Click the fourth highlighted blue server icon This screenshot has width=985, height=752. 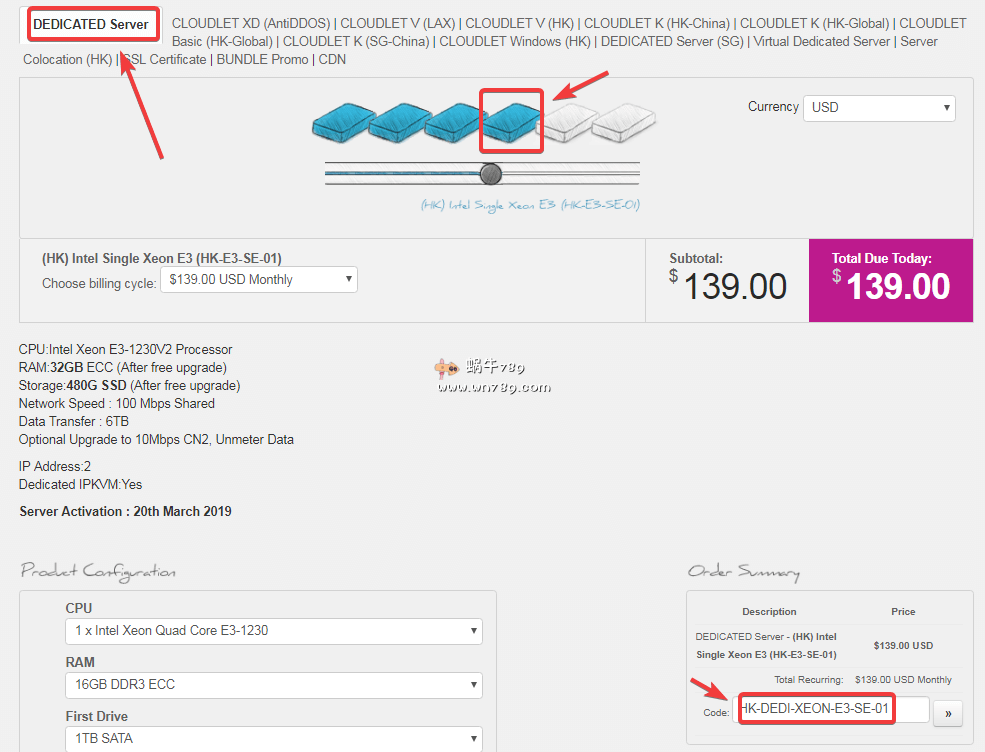tap(511, 121)
